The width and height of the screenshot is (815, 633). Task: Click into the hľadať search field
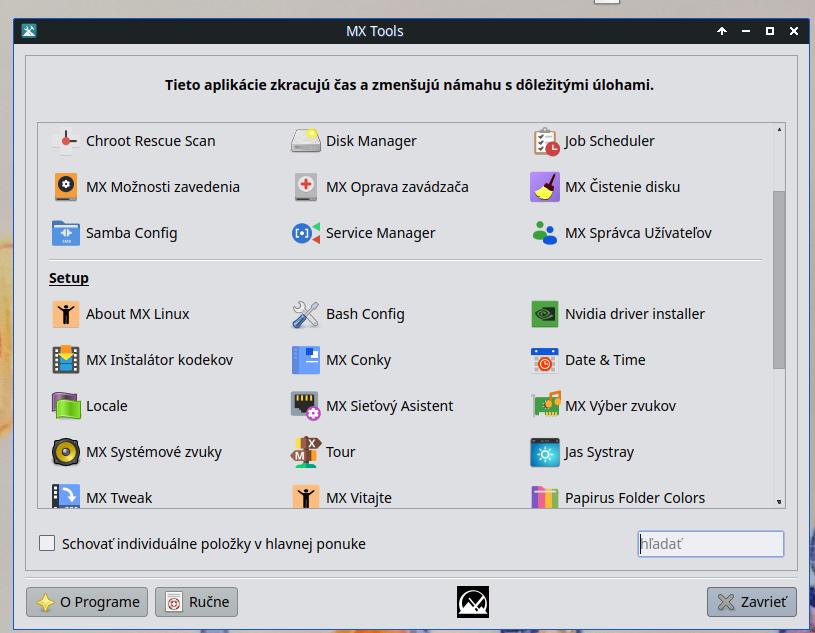click(710, 544)
